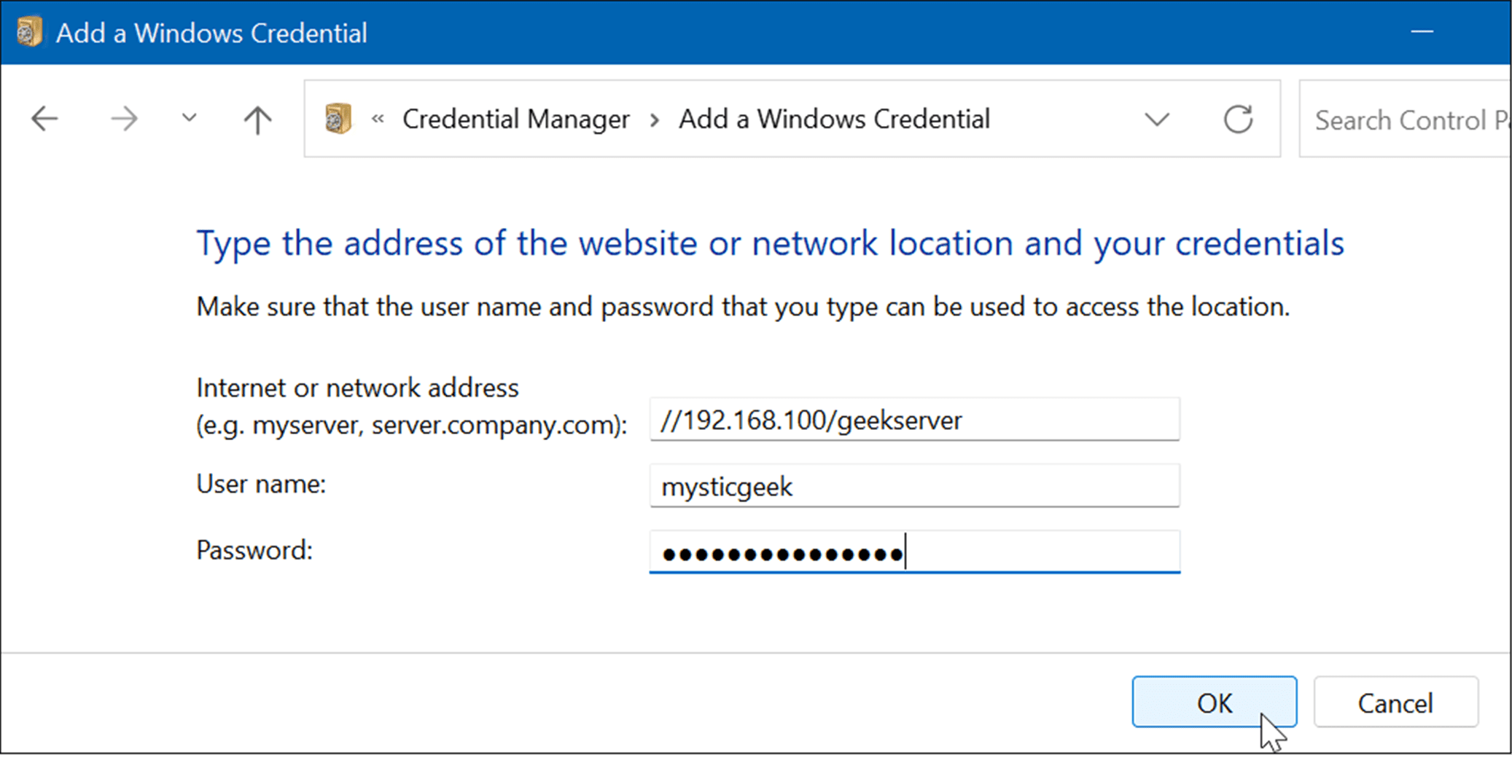This screenshot has width=1512, height=784.
Task: Refresh the current Control Panel page
Action: pos(1239,119)
